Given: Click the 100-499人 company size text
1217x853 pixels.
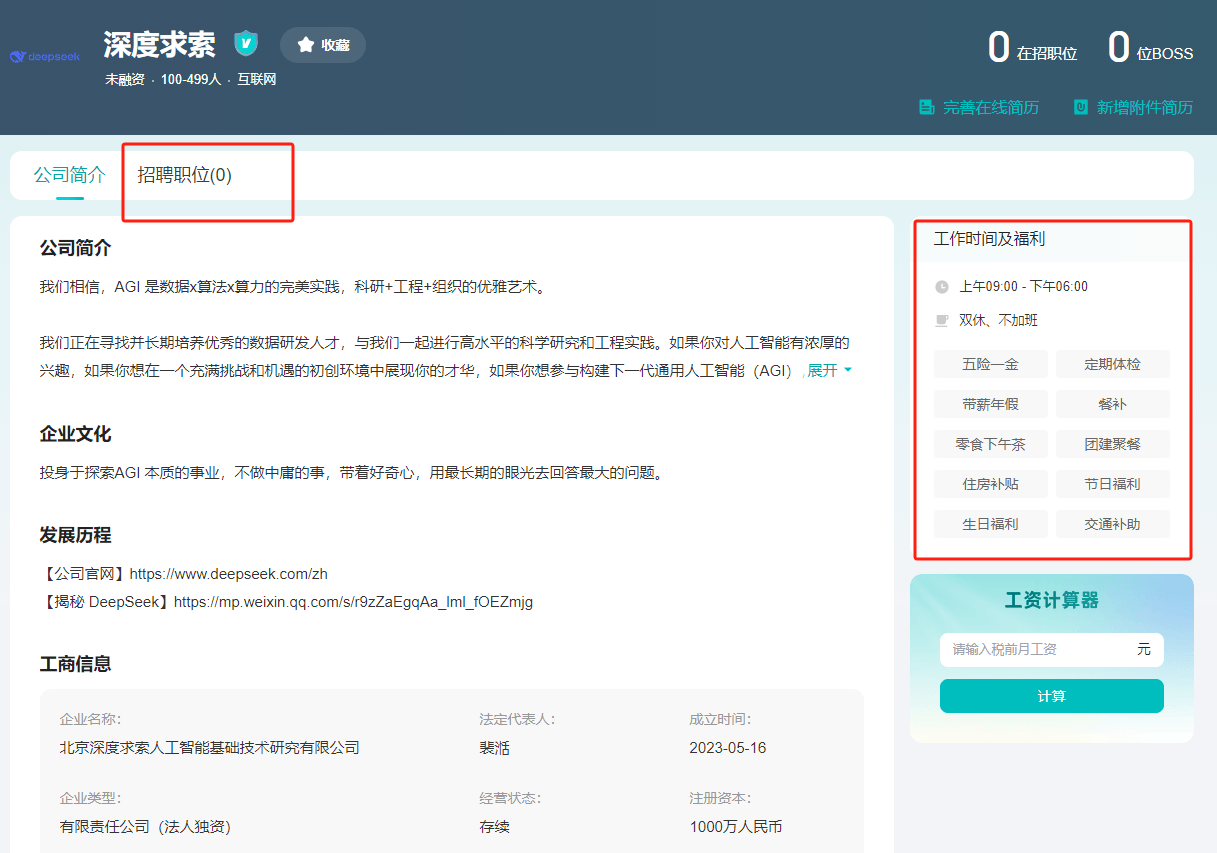Looking at the screenshot, I should pyautogui.click(x=191, y=80).
